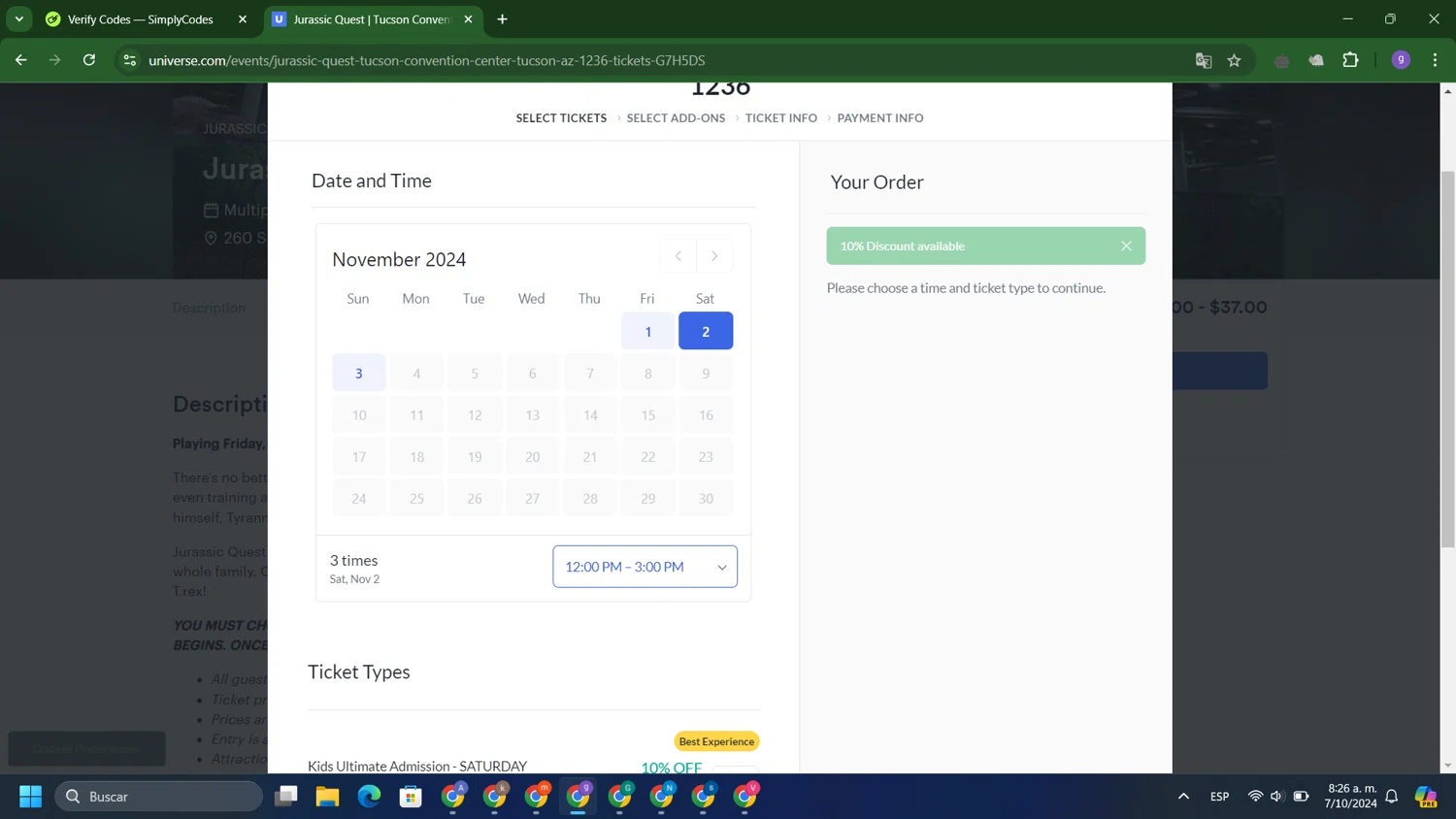Open Task View on the taskbar
1456x819 pixels.
click(x=285, y=797)
